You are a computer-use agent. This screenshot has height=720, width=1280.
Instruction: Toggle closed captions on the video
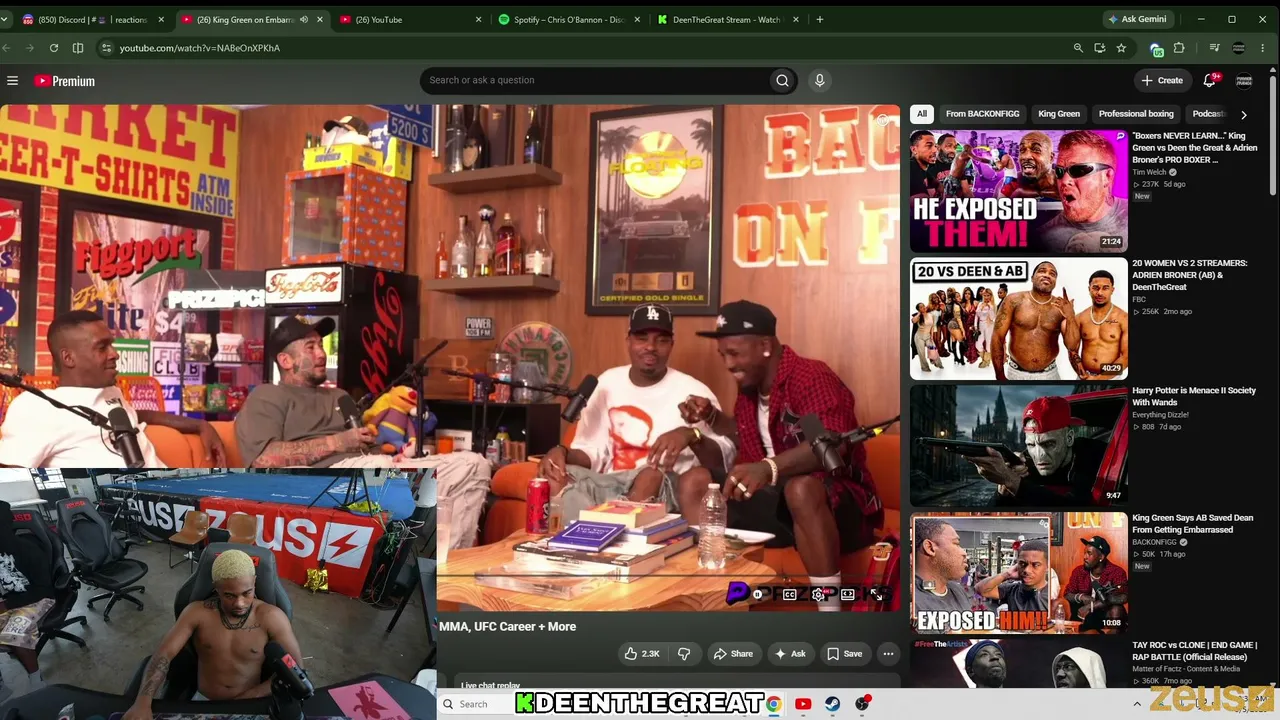(789, 594)
